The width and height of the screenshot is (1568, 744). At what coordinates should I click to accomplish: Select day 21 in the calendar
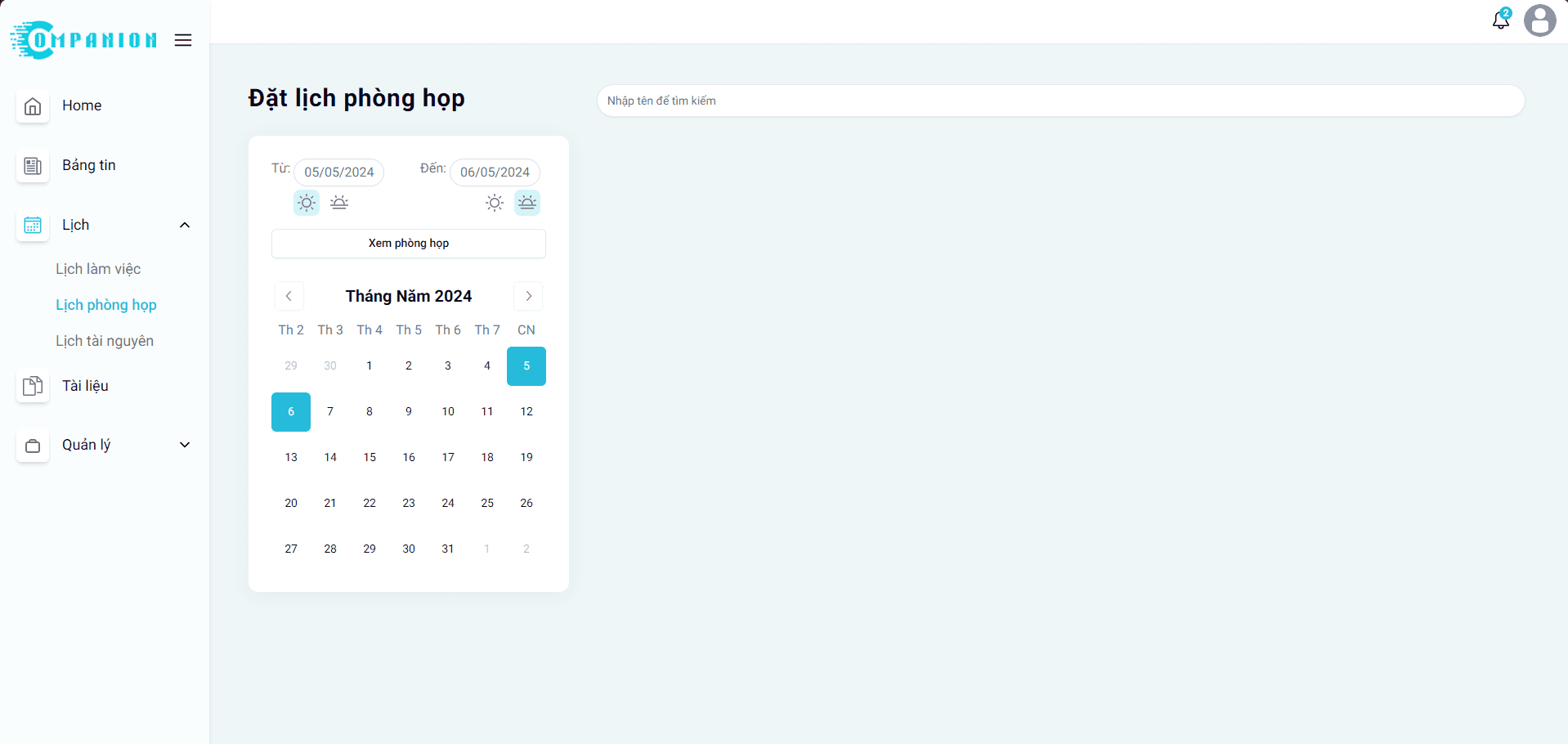pos(330,504)
